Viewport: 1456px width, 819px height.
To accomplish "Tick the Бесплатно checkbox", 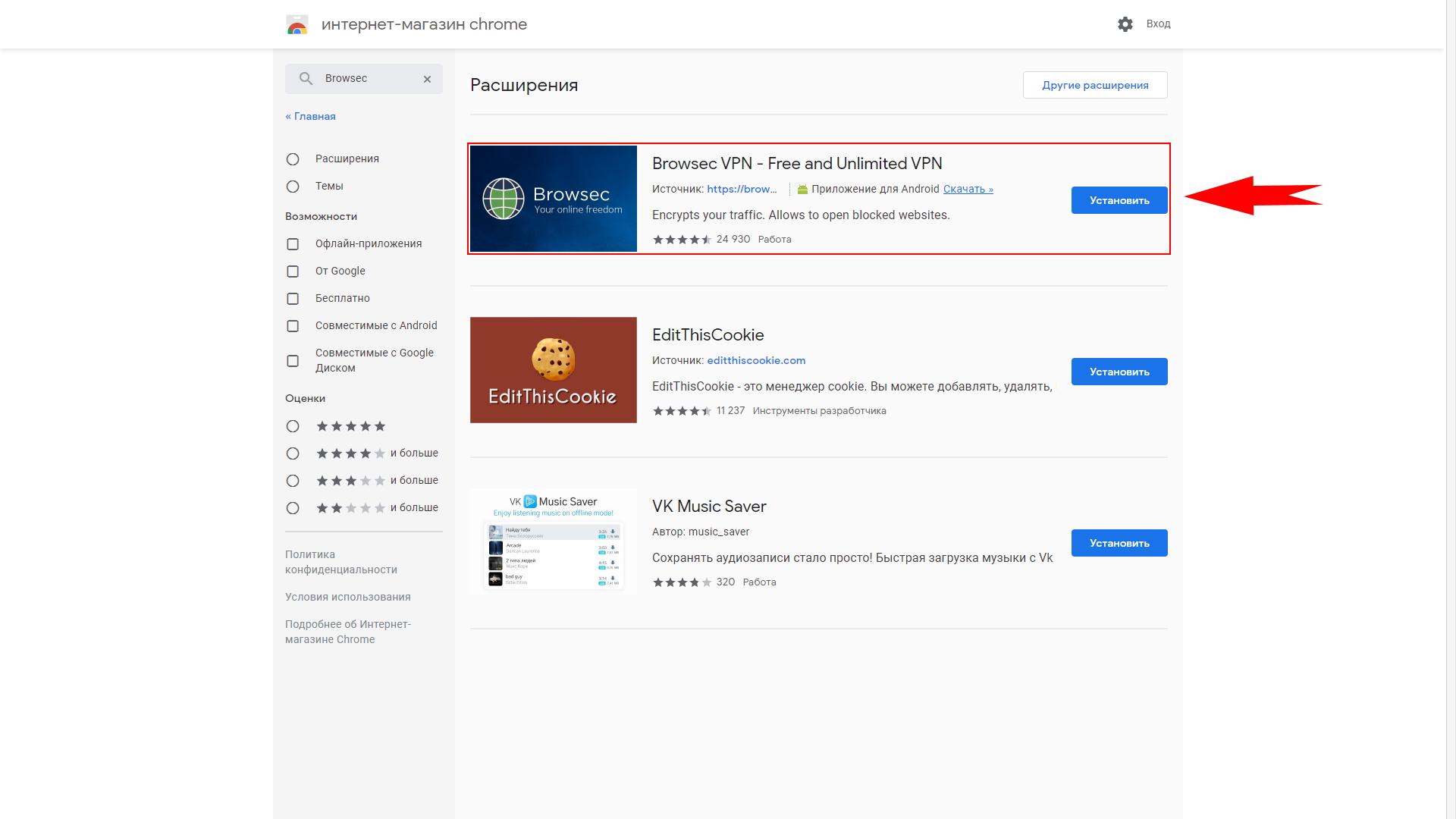I will pyautogui.click(x=293, y=299).
